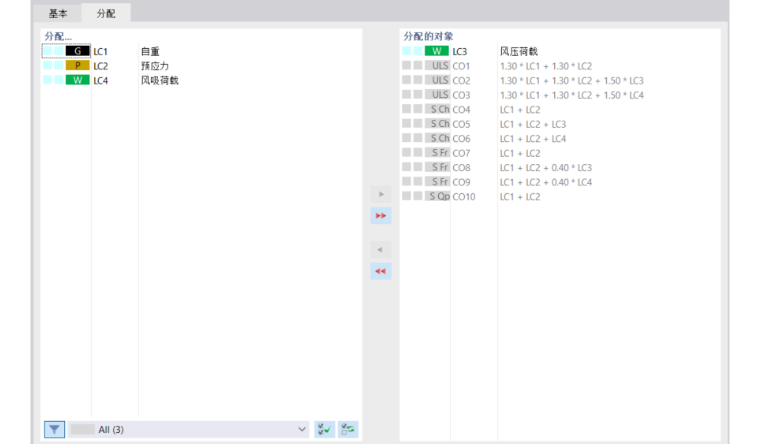Click CO5 formula LC1 + LC2 + LC3
This screenshot has width=760, height=444.
pyautogui.click(x=533, y=124)
